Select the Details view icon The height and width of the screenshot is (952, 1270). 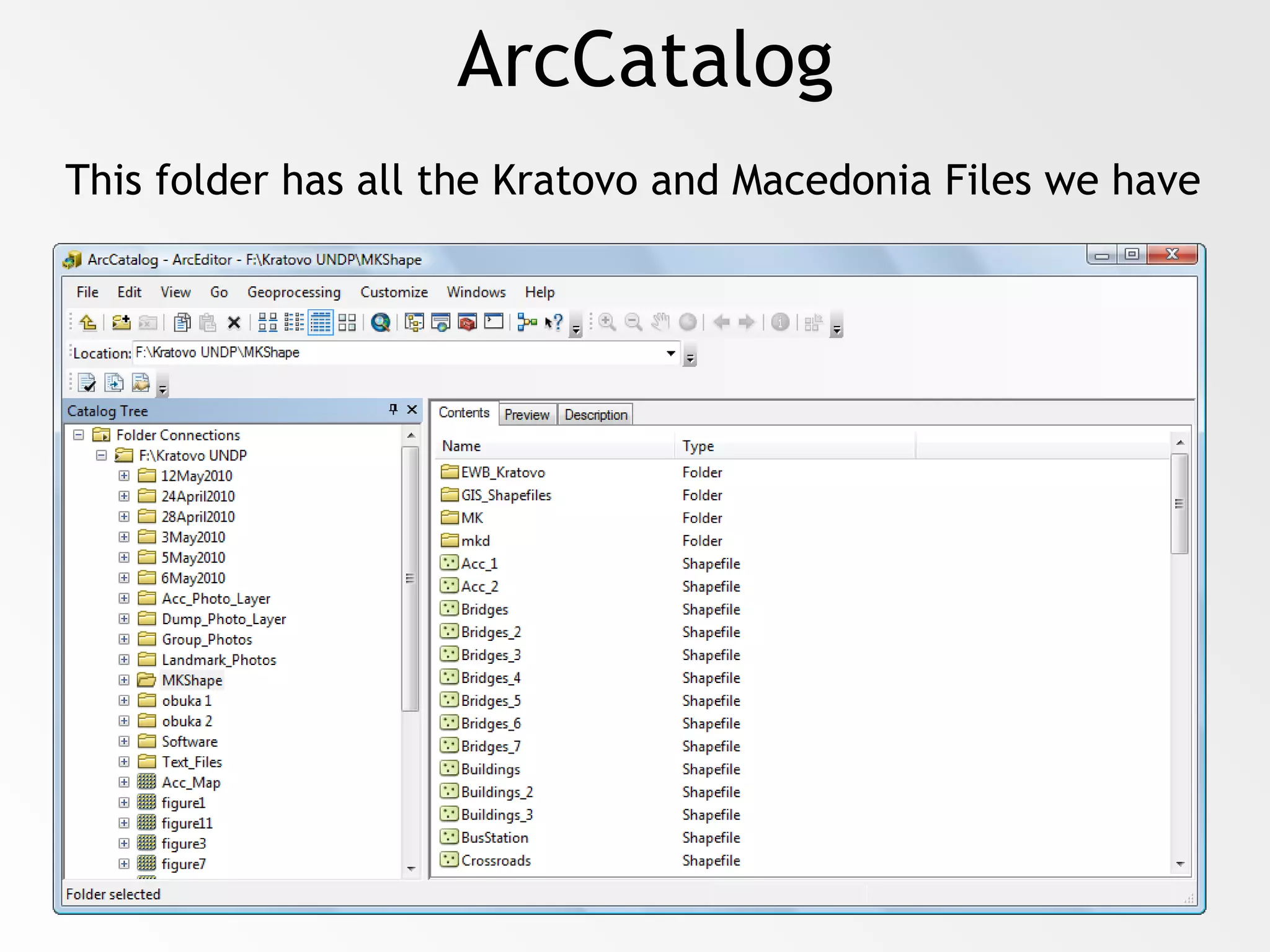pyautogui.click(x=321, y=322)
